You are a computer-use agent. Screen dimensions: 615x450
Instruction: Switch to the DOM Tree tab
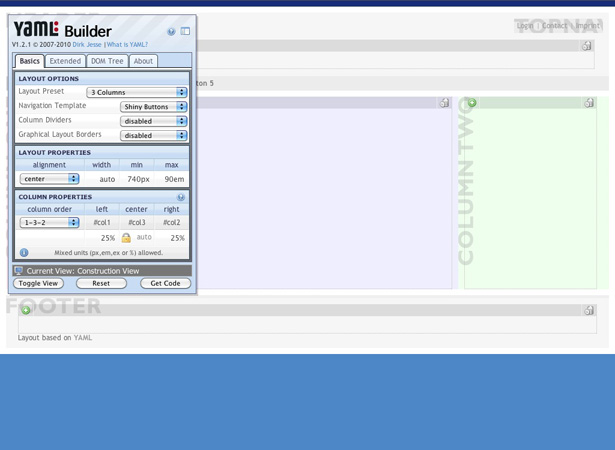(107, 61)
